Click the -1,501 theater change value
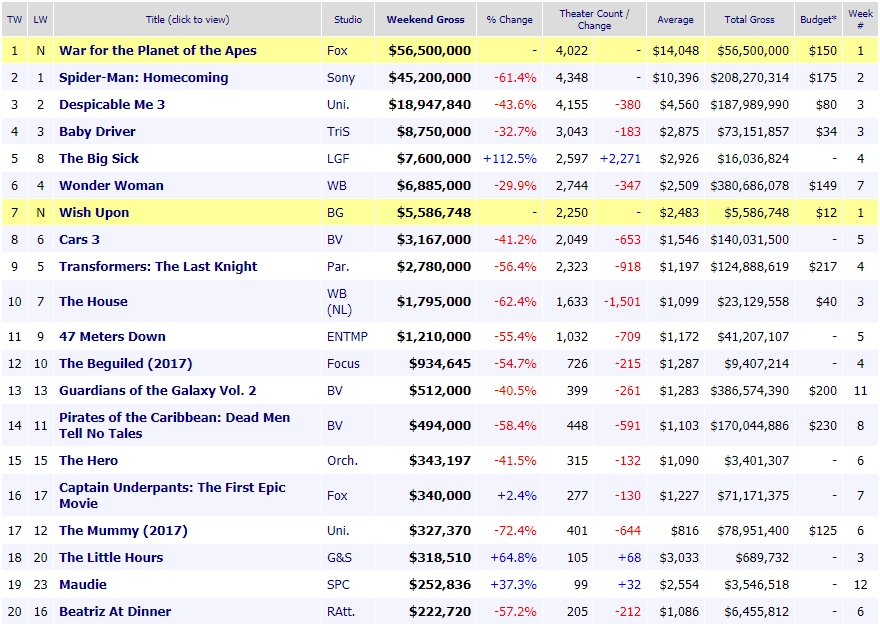Screen dimensions: 880x624 [622, 301]
